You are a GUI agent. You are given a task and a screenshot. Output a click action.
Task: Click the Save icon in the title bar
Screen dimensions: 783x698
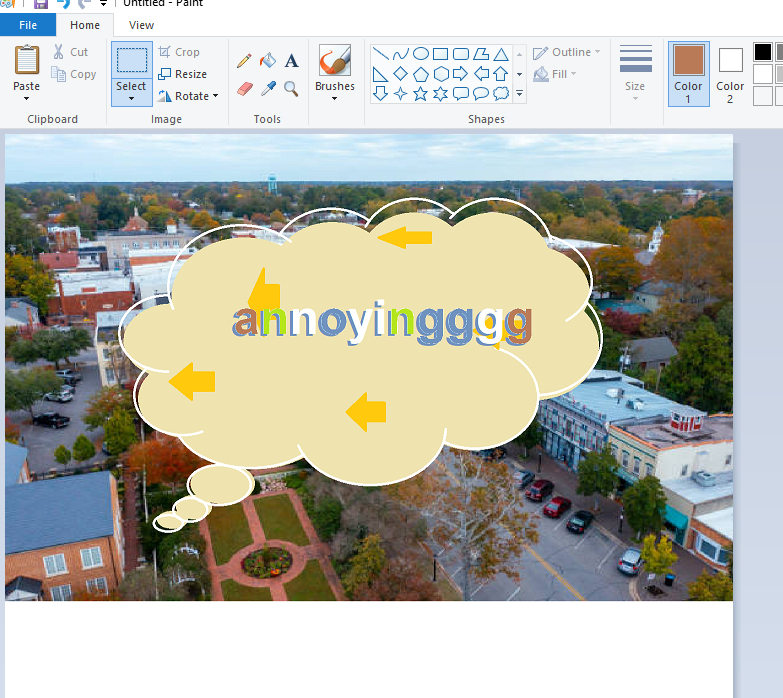pos(41,4)
